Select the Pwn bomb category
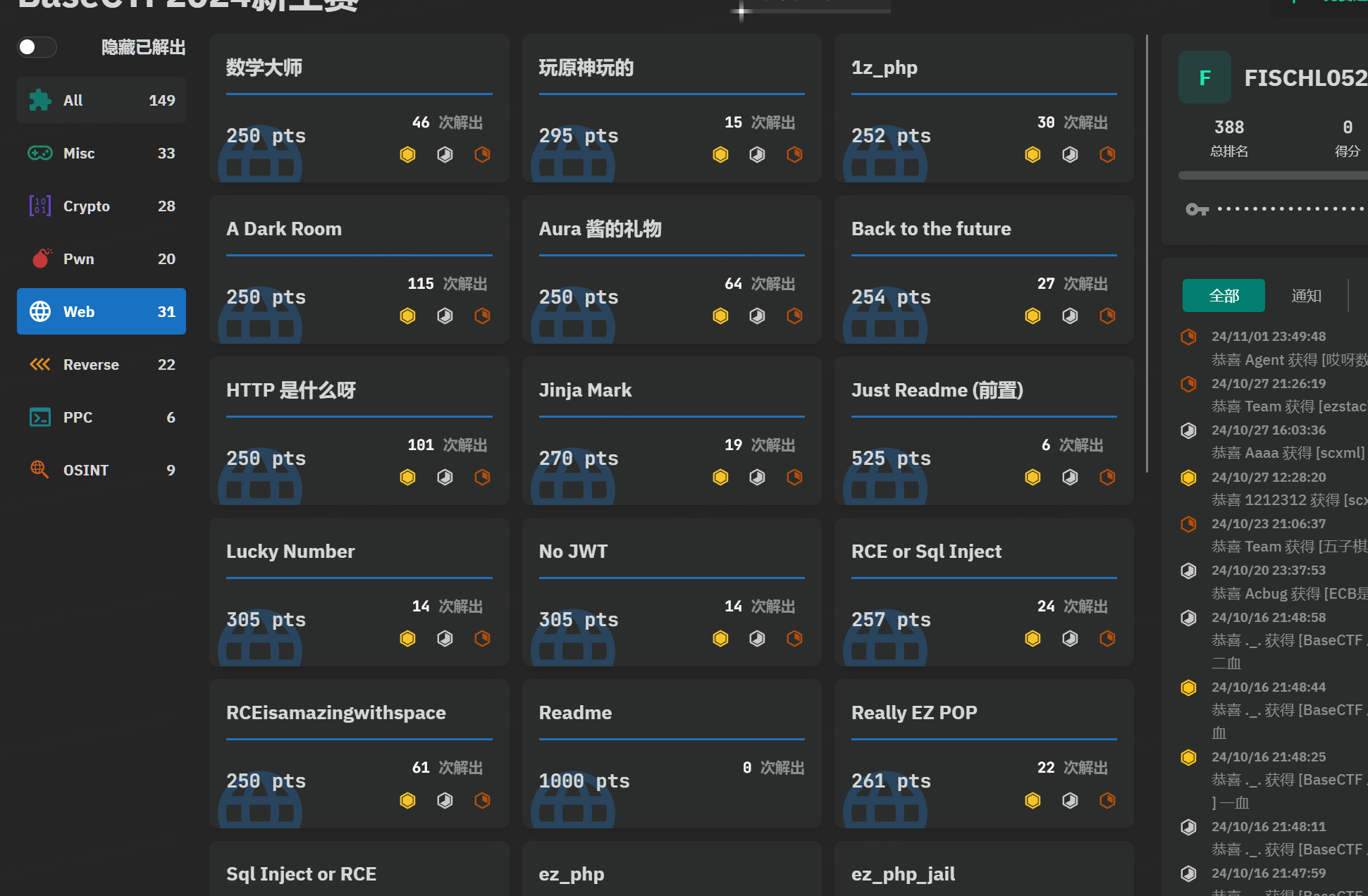Screen dimensions: 1368x896 [101, 259]
